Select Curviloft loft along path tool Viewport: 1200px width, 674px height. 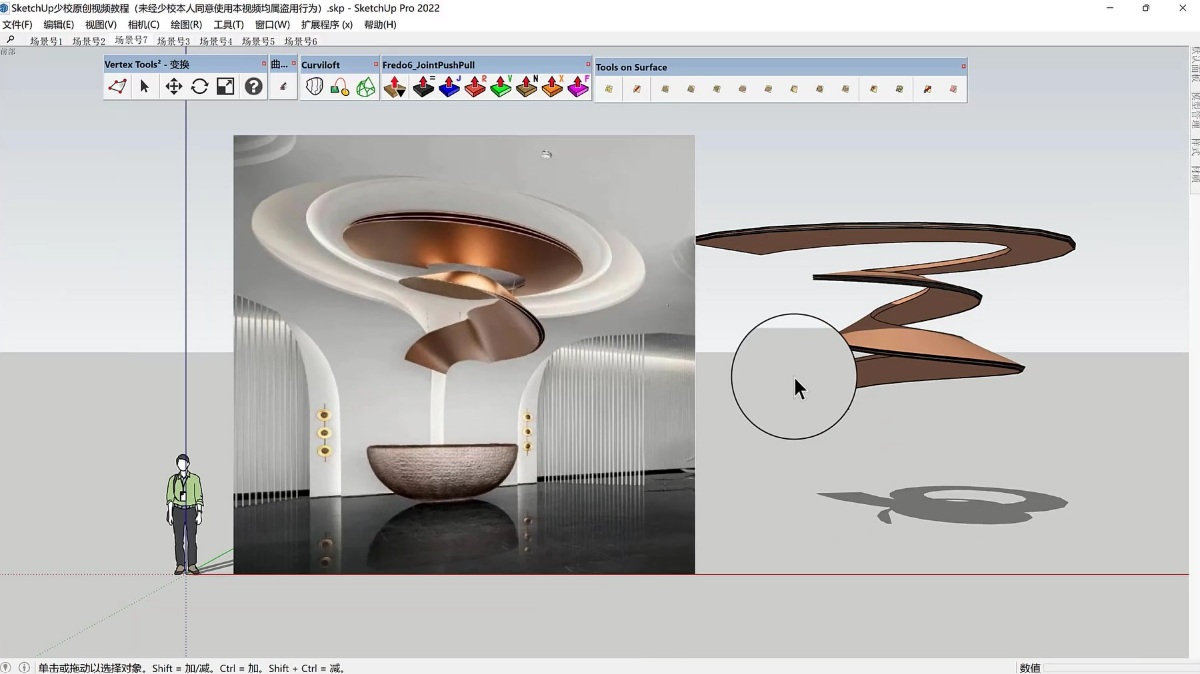coord(340,87)
